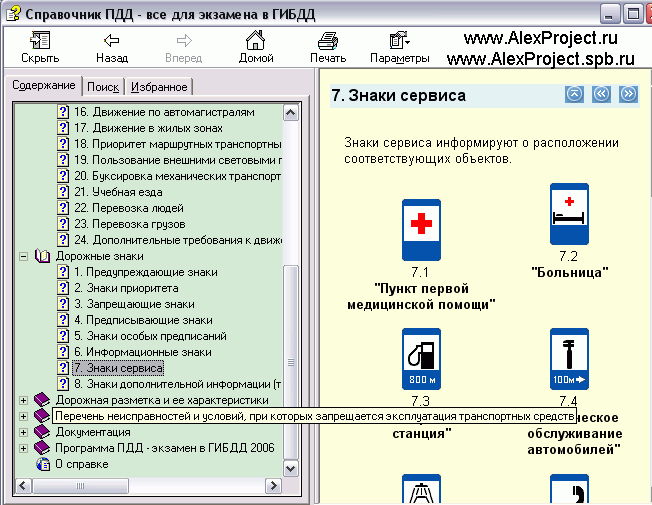This screenshot has width=652, height=505.
Task: Click the Скрыть toolbar icon
Action: pos(40,40)
